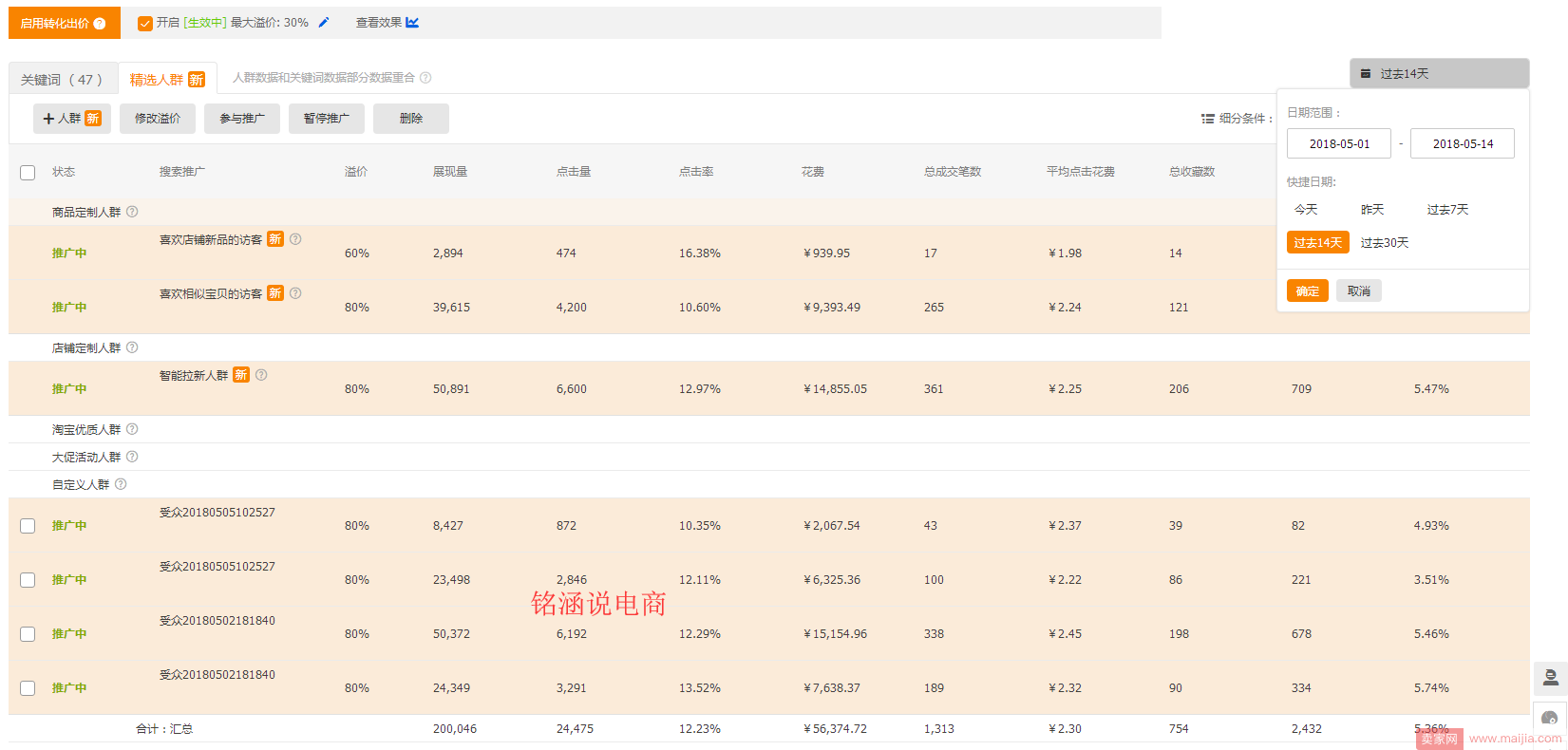The height and width of the screenshot is (750, 1568).
Task: Sort by 平均点击花费 column header
Action: [x=1081, y=172]
